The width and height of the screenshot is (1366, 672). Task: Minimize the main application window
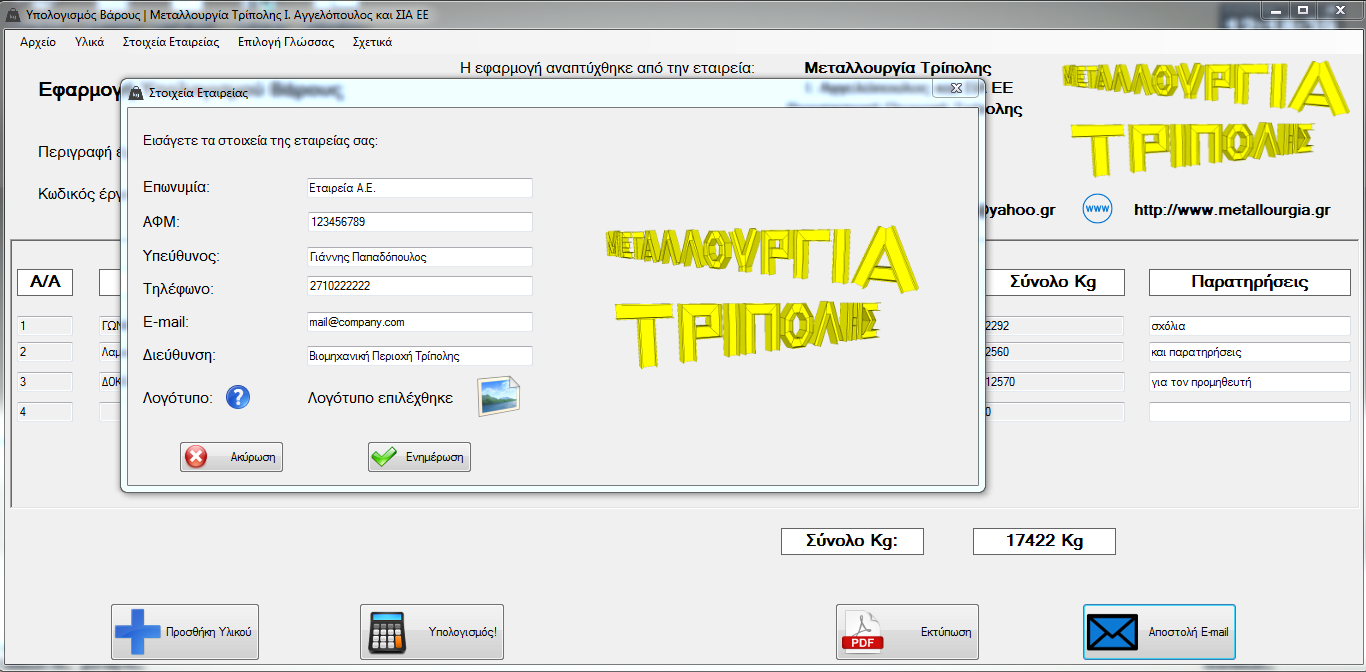(1274, 10)
